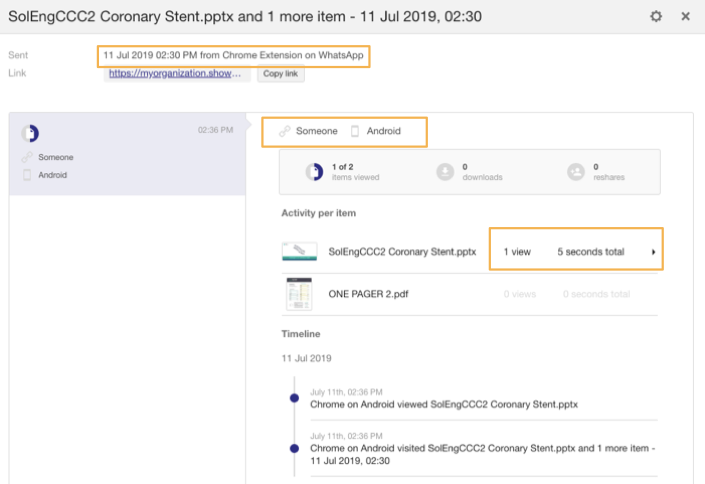Click the SolEngCCC2 Coronary Stent.pptx thumbnail

[299, 252]
